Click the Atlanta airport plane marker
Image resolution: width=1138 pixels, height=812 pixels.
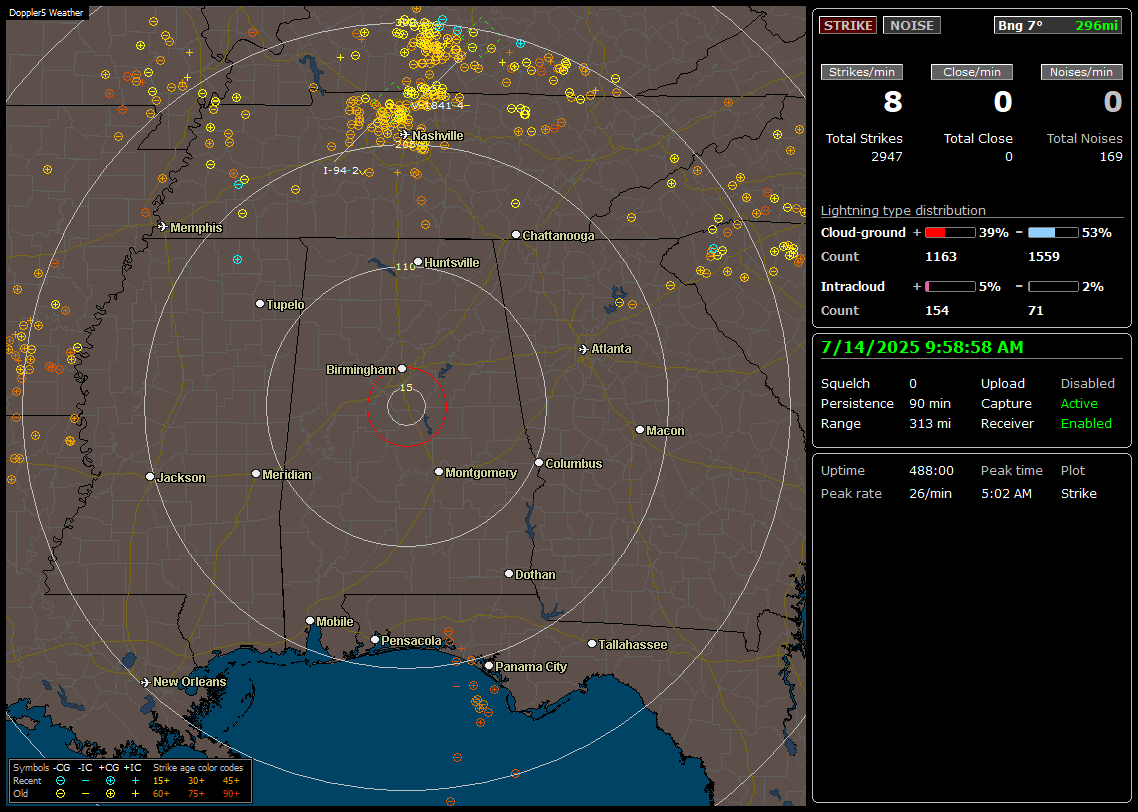click(x=584, y=349)
